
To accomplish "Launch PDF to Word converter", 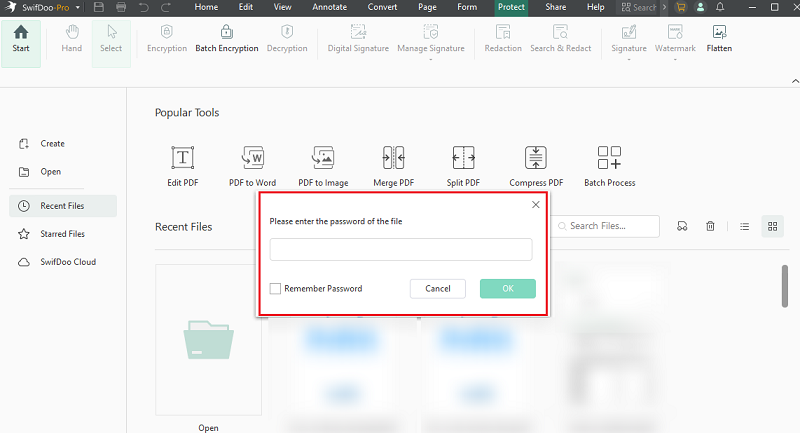I will (253, 166).
